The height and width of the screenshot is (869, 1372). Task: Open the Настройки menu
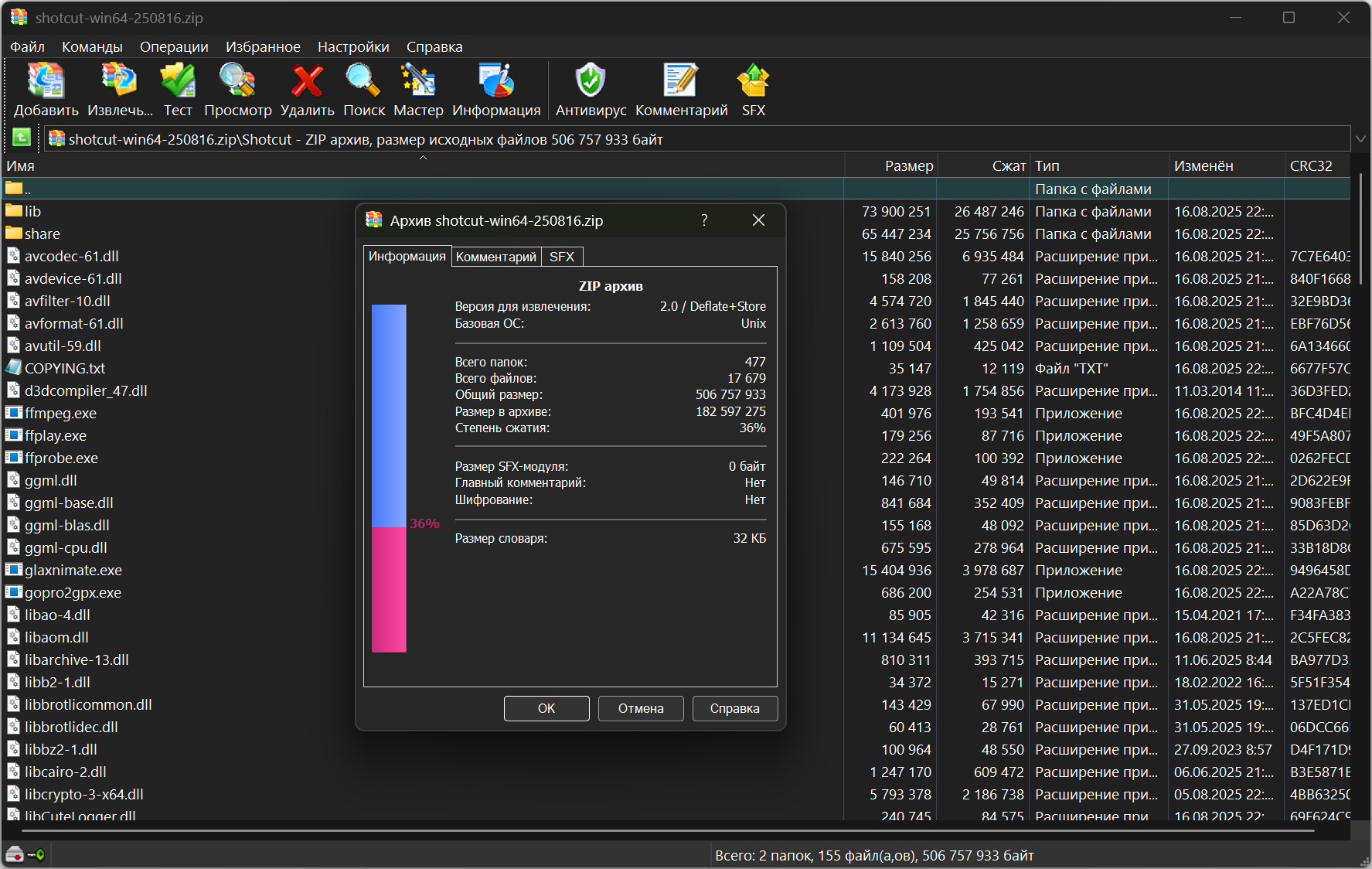pos(353,46)
